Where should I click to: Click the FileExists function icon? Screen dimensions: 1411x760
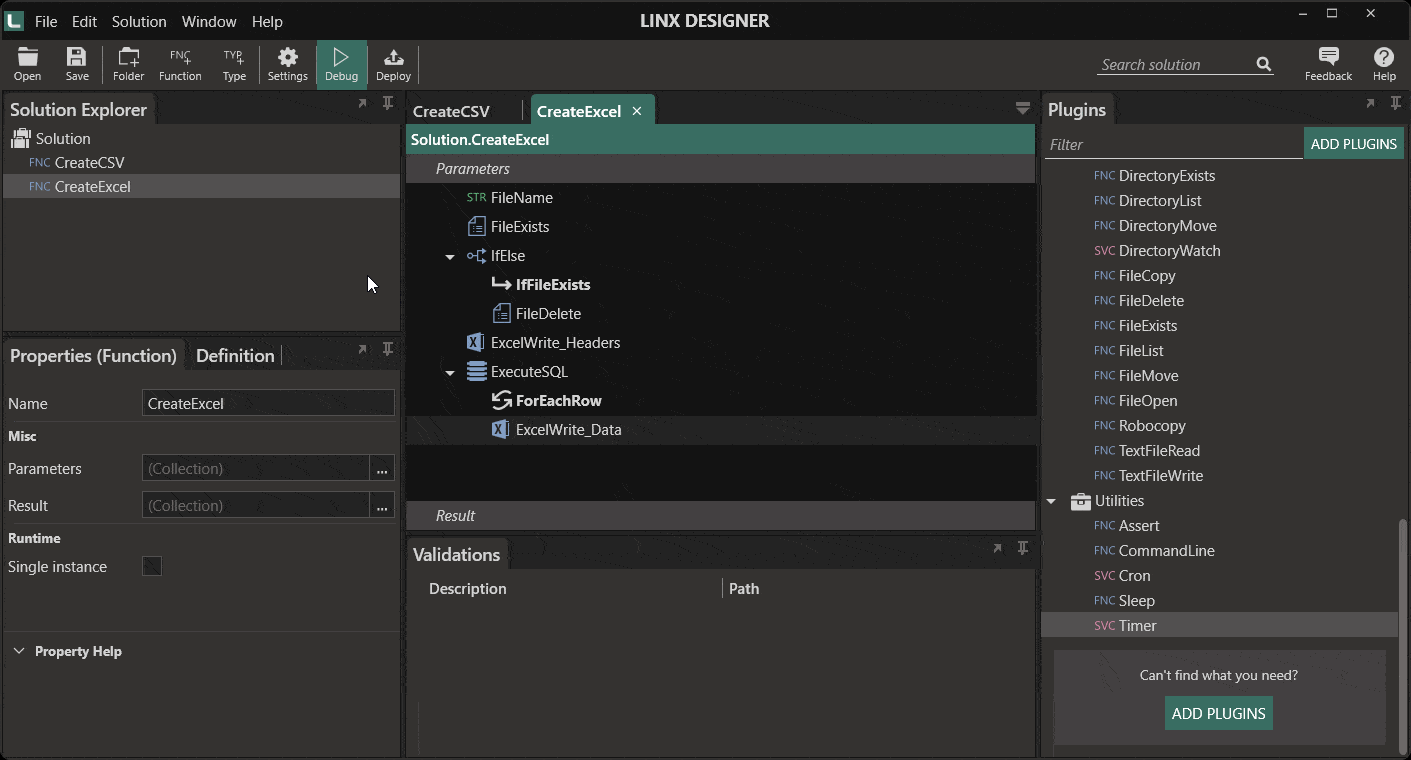(x=476, y=226)
